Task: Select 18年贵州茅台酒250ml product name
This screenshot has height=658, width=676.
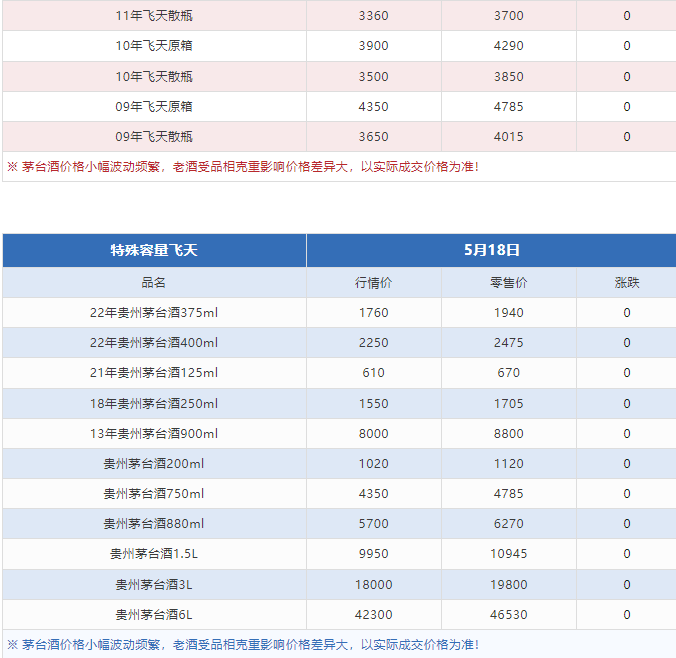Action: 154,404
